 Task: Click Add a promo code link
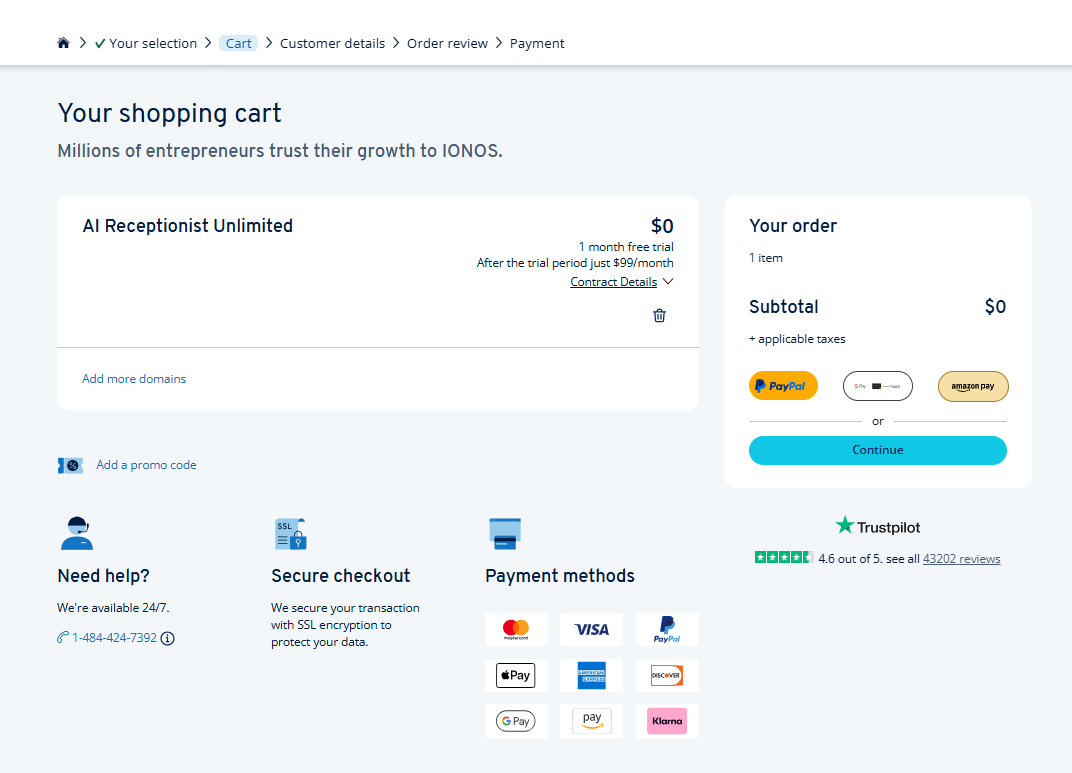[146, 465]
